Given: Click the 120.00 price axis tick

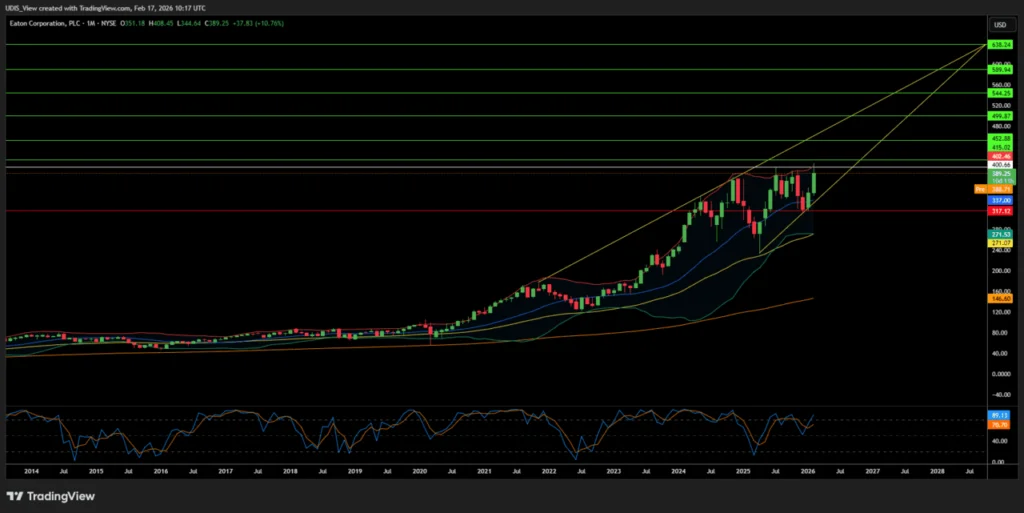Looking at the screenshot, I should (x=1000, y=312).
